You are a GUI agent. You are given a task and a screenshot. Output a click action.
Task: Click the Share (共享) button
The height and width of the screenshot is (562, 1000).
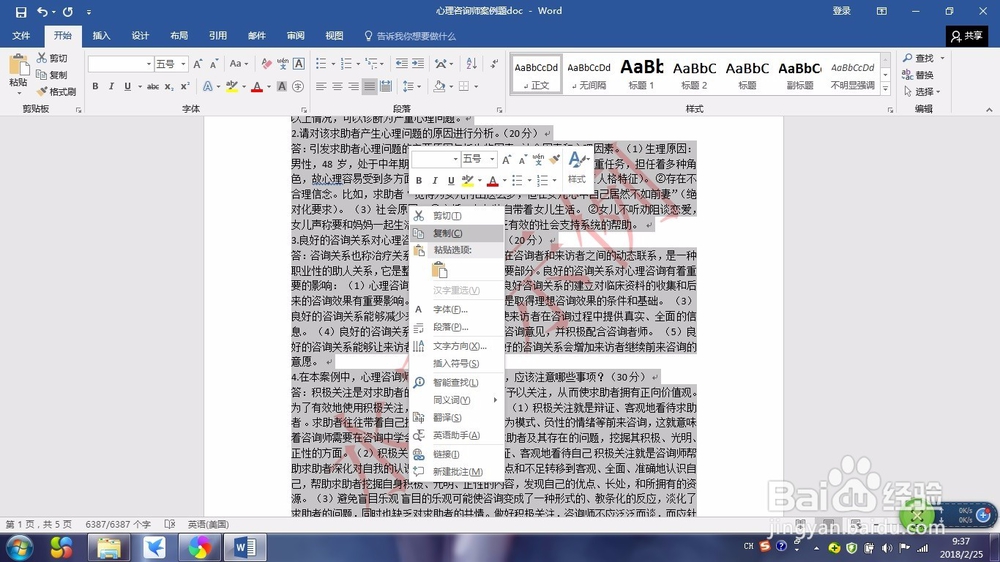967,36
